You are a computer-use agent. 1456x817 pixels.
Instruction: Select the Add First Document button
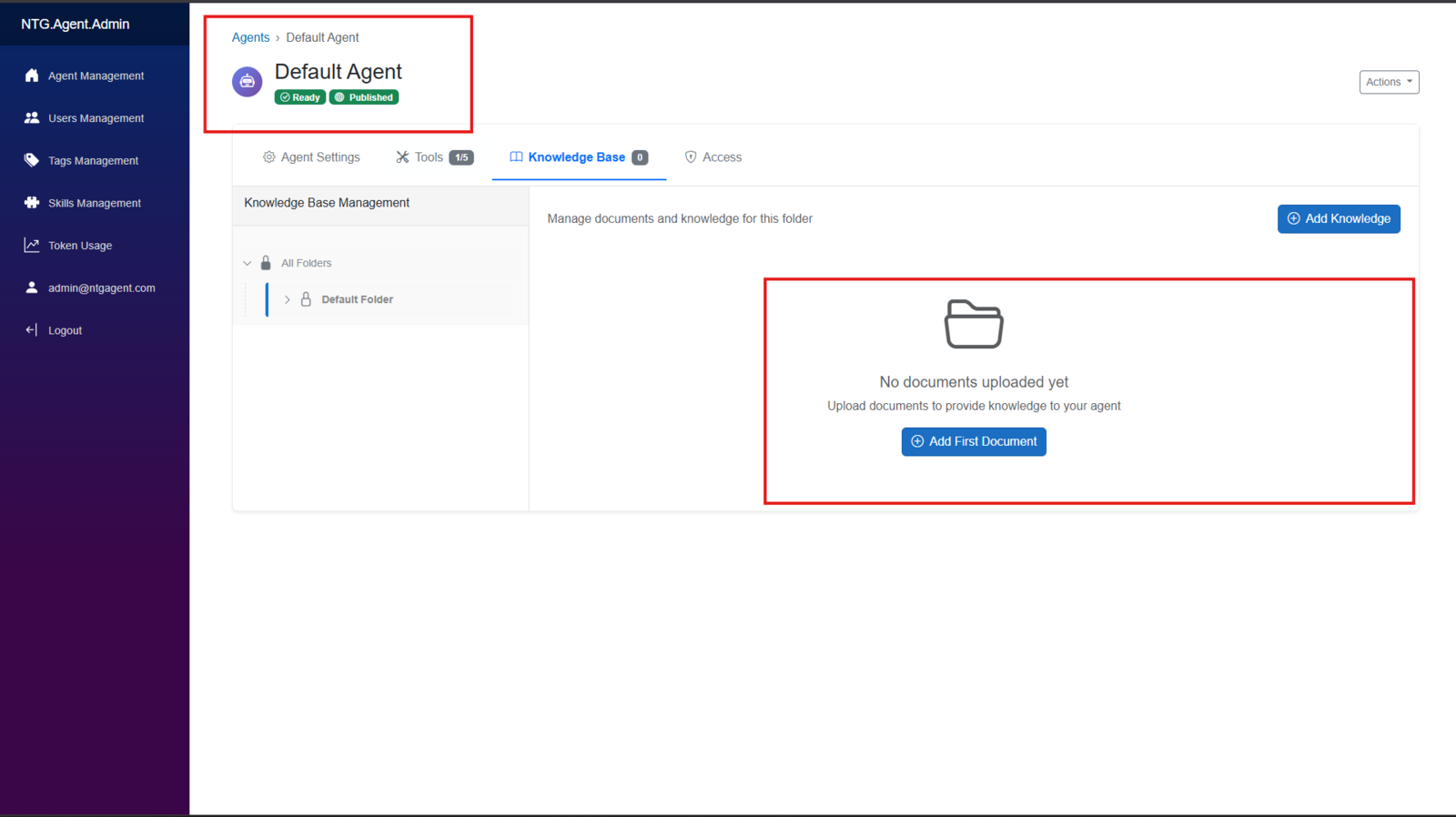pos(974,441)
